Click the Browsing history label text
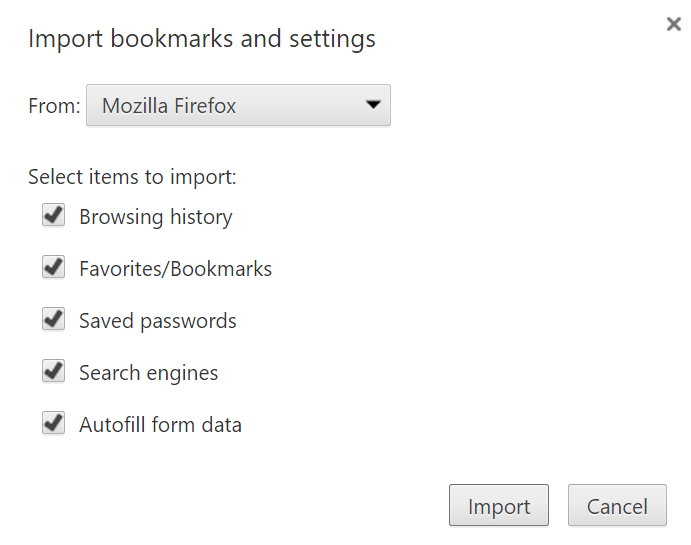Image resolution: width=691 pixels, height=545 pixels. (x=156, y=217)
